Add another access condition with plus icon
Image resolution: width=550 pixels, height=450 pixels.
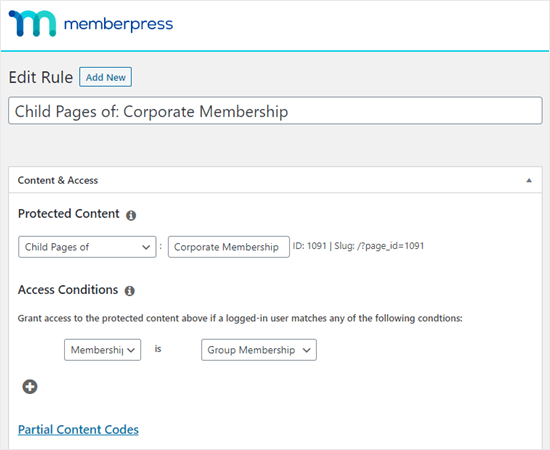point(30,387)
